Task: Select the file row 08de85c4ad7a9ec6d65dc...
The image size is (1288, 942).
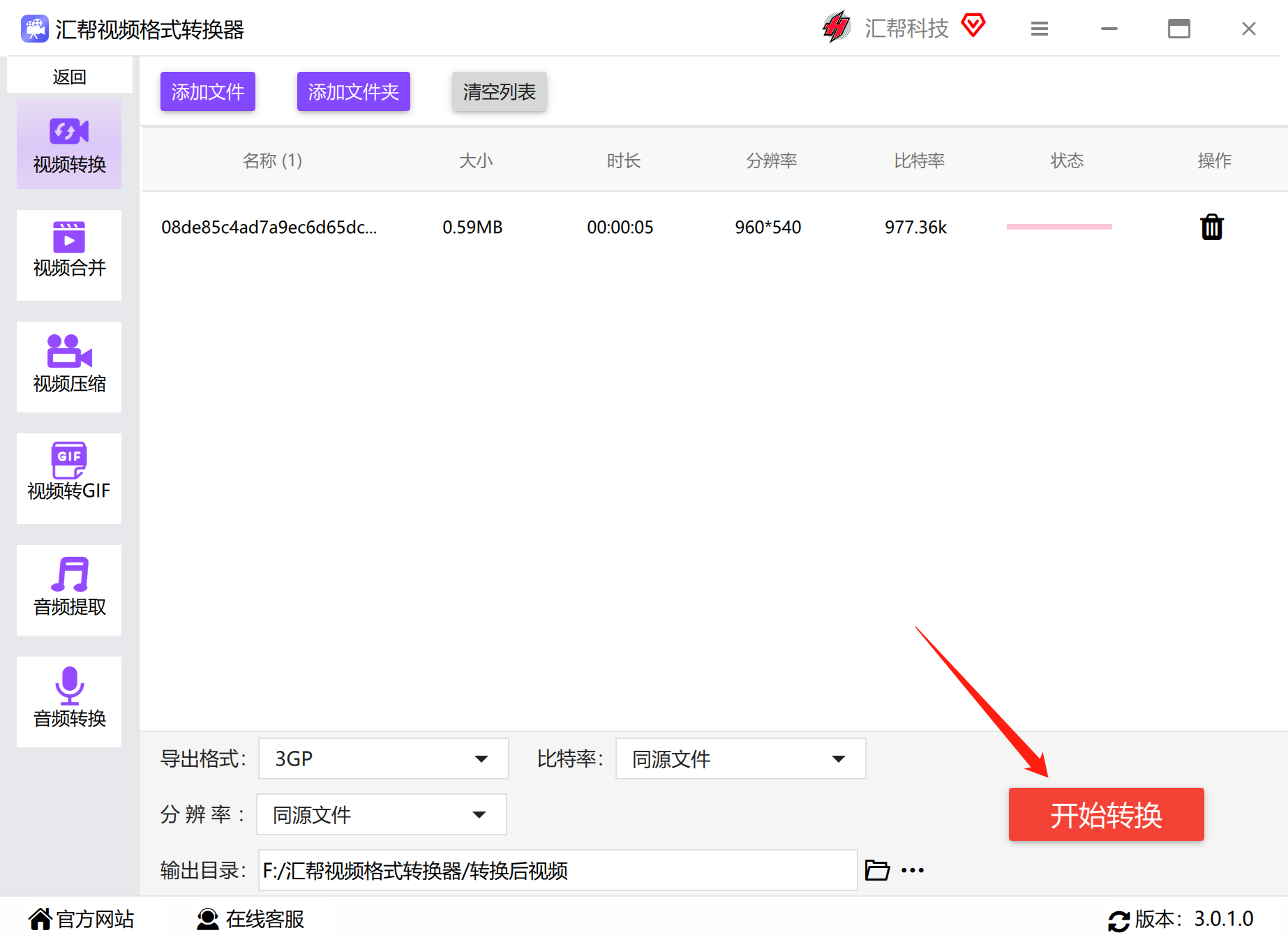Action: pos(714,227)
